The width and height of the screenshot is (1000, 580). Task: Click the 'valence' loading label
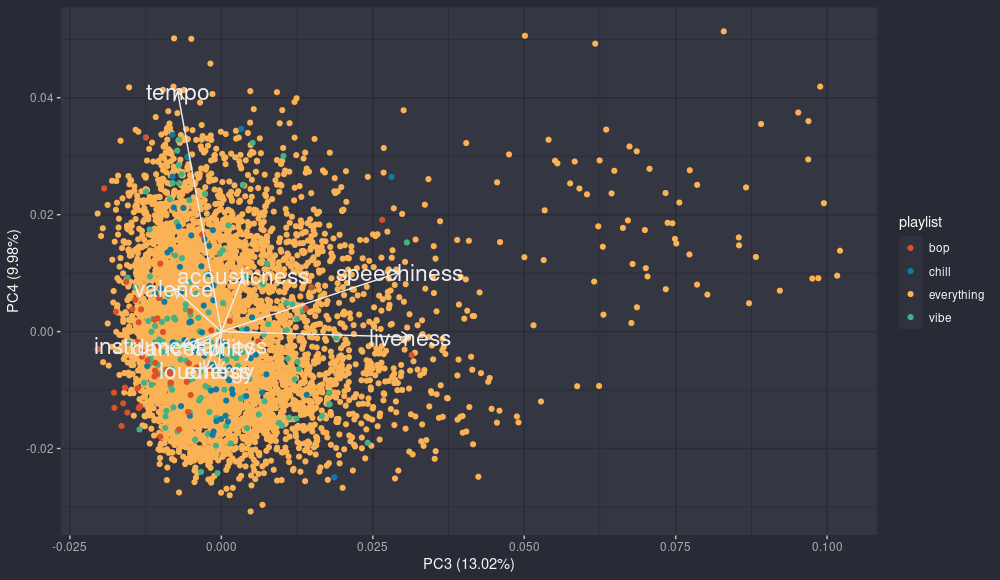[x=173, y=290]
